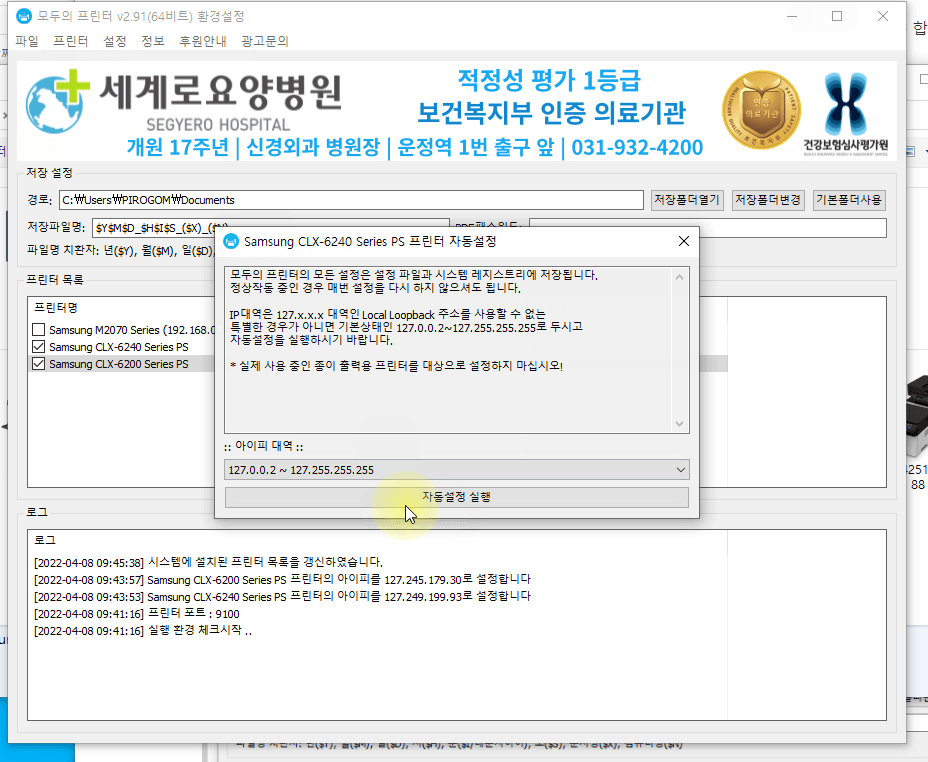
Task: Click the 저장폴더열기 button
Action: point(687,200)
